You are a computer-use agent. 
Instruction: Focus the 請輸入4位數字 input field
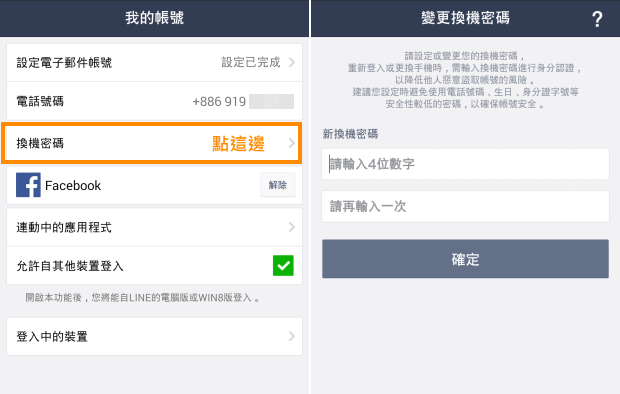[465, 164]
